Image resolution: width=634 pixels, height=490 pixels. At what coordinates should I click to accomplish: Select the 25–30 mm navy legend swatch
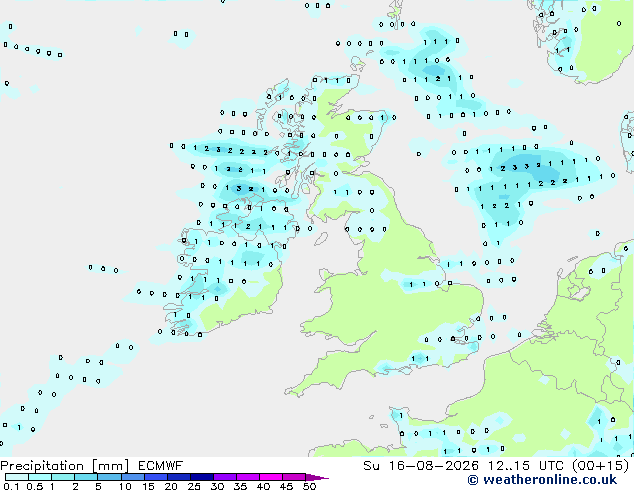(x=202, y=477)
